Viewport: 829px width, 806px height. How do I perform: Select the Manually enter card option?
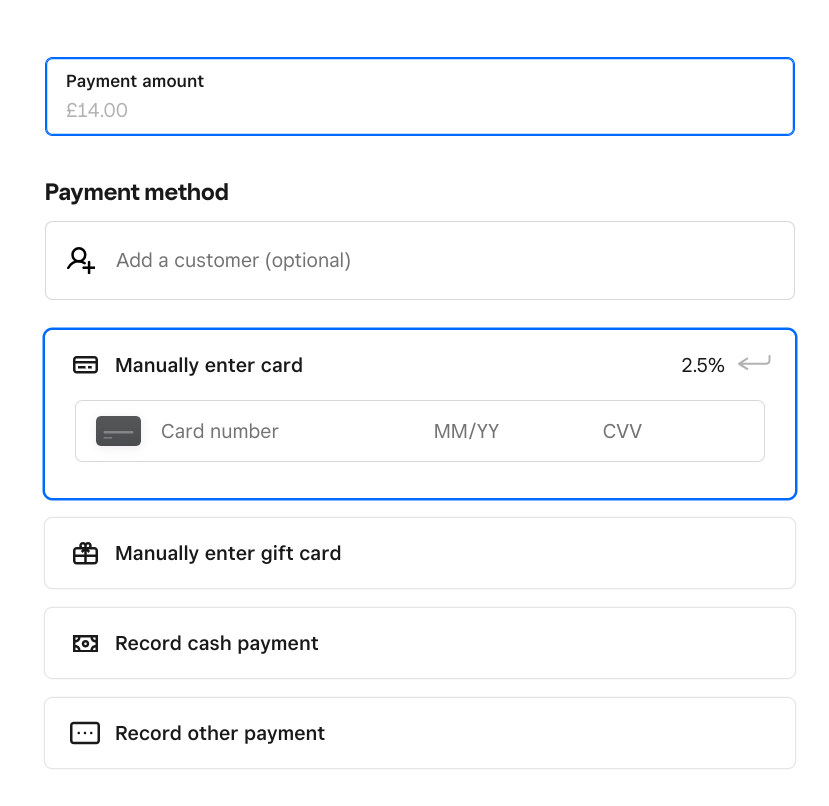point(209,365)
